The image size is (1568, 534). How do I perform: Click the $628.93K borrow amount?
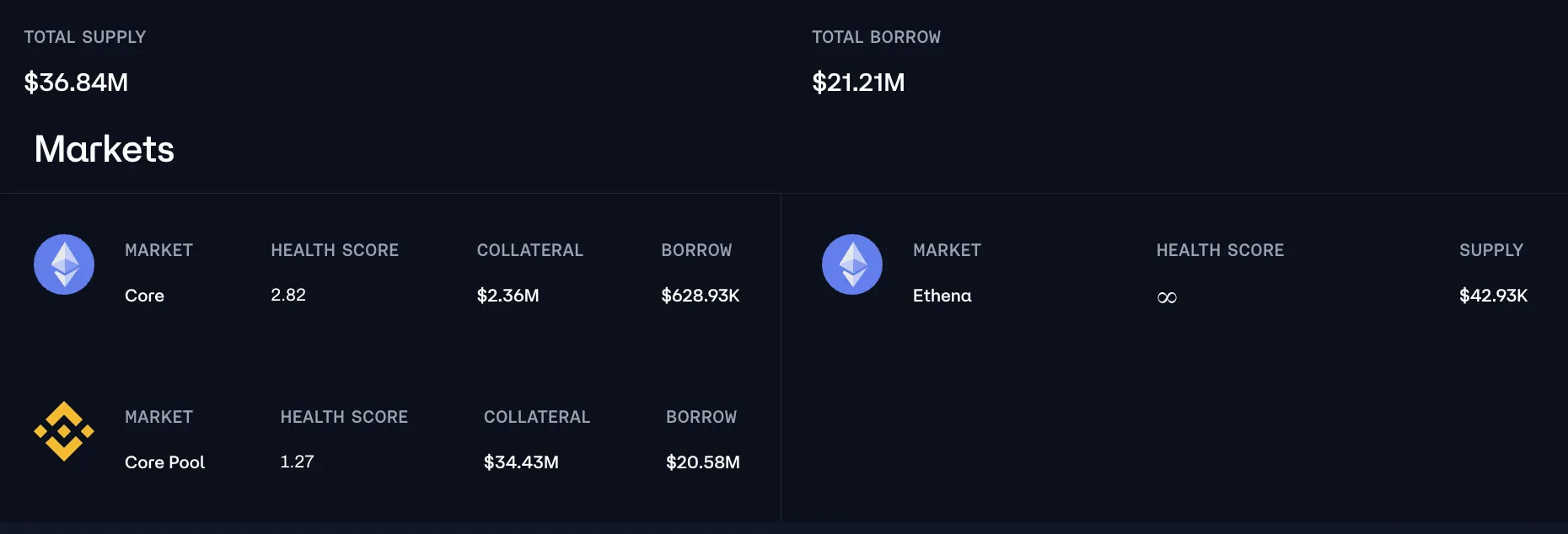(x=701, y=296)
